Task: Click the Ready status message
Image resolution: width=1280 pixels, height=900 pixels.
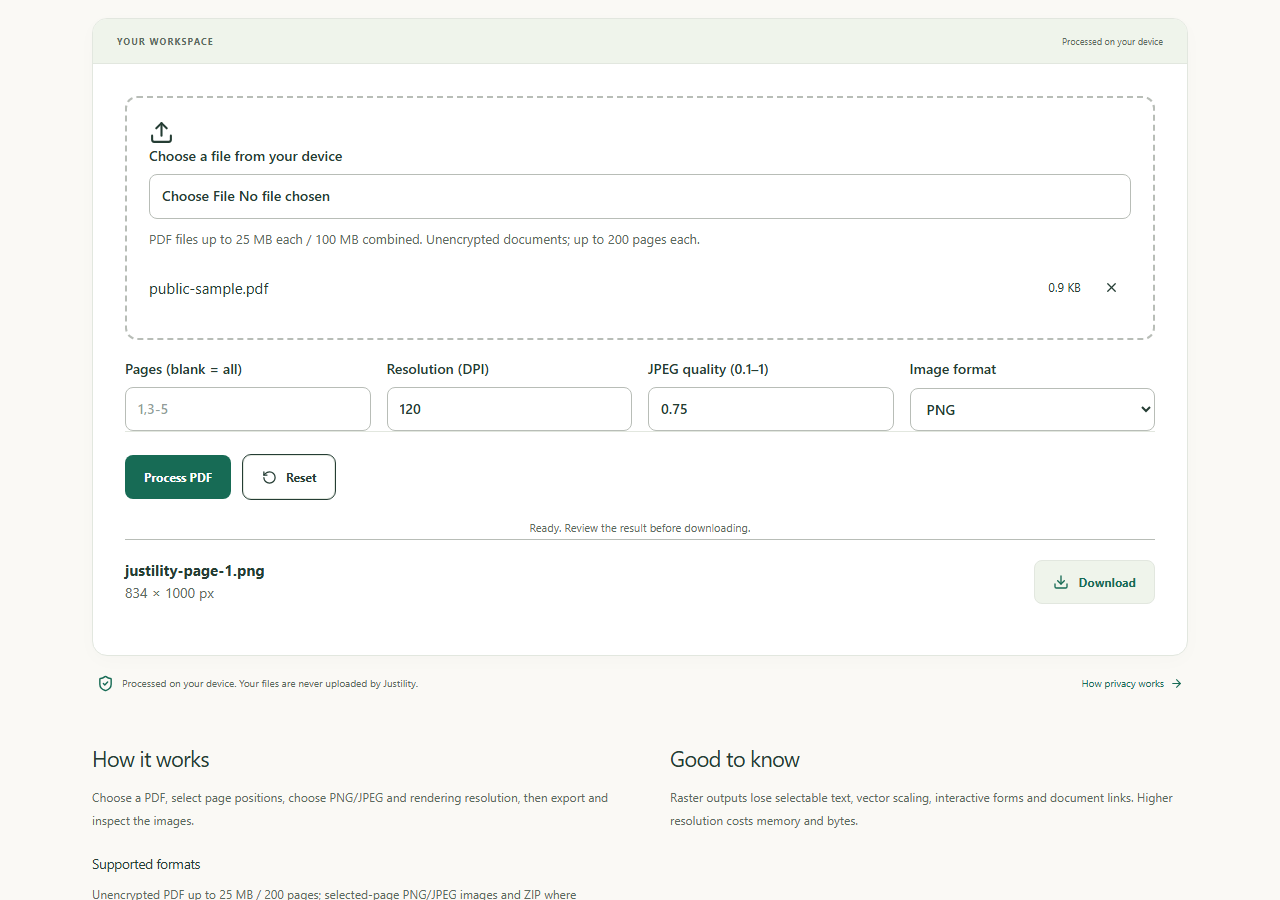Action: [x=640, y=528]
